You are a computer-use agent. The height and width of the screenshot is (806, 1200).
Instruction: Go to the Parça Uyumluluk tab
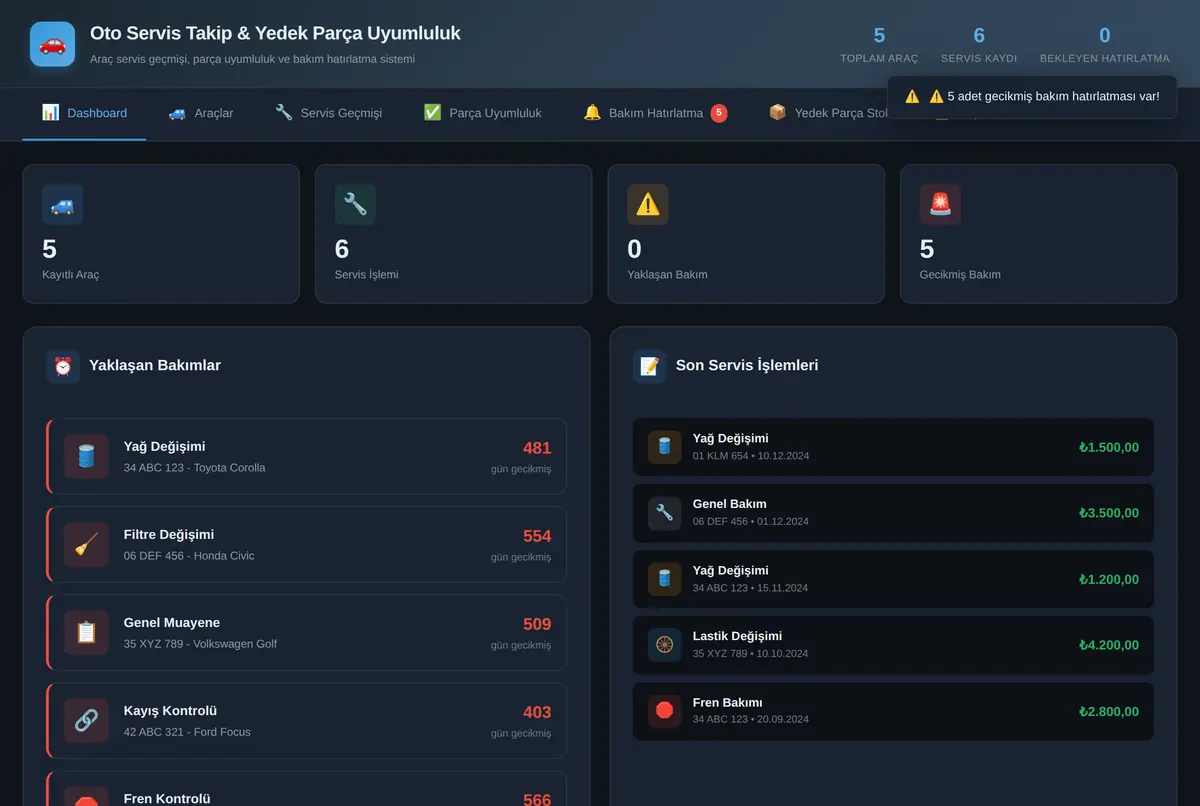coord(482,113)
